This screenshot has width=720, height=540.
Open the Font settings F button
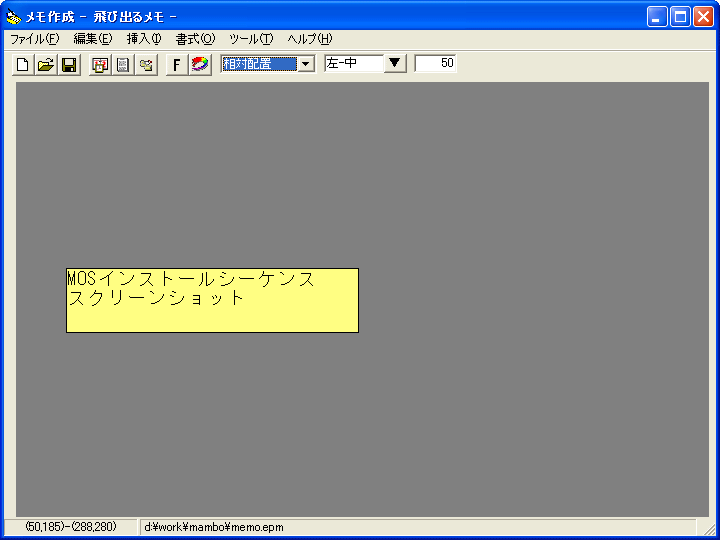tap(177, 65)
